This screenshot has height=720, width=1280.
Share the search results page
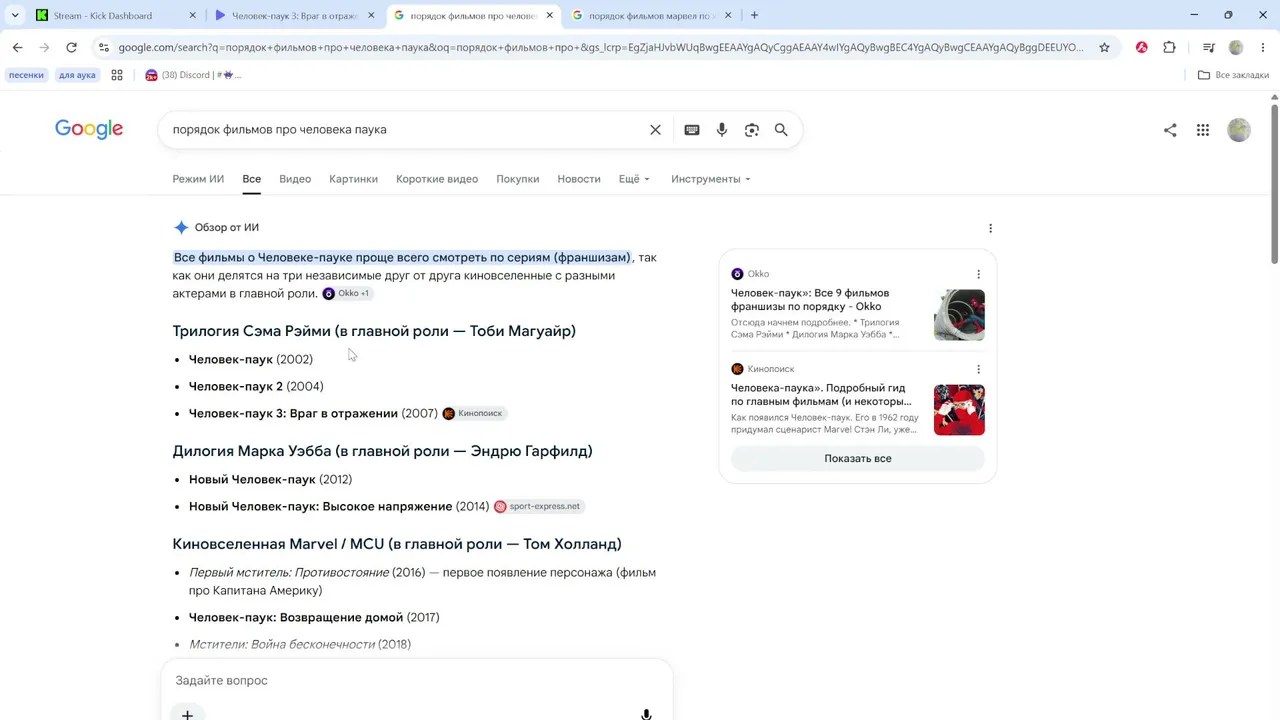click(1170, 130)
